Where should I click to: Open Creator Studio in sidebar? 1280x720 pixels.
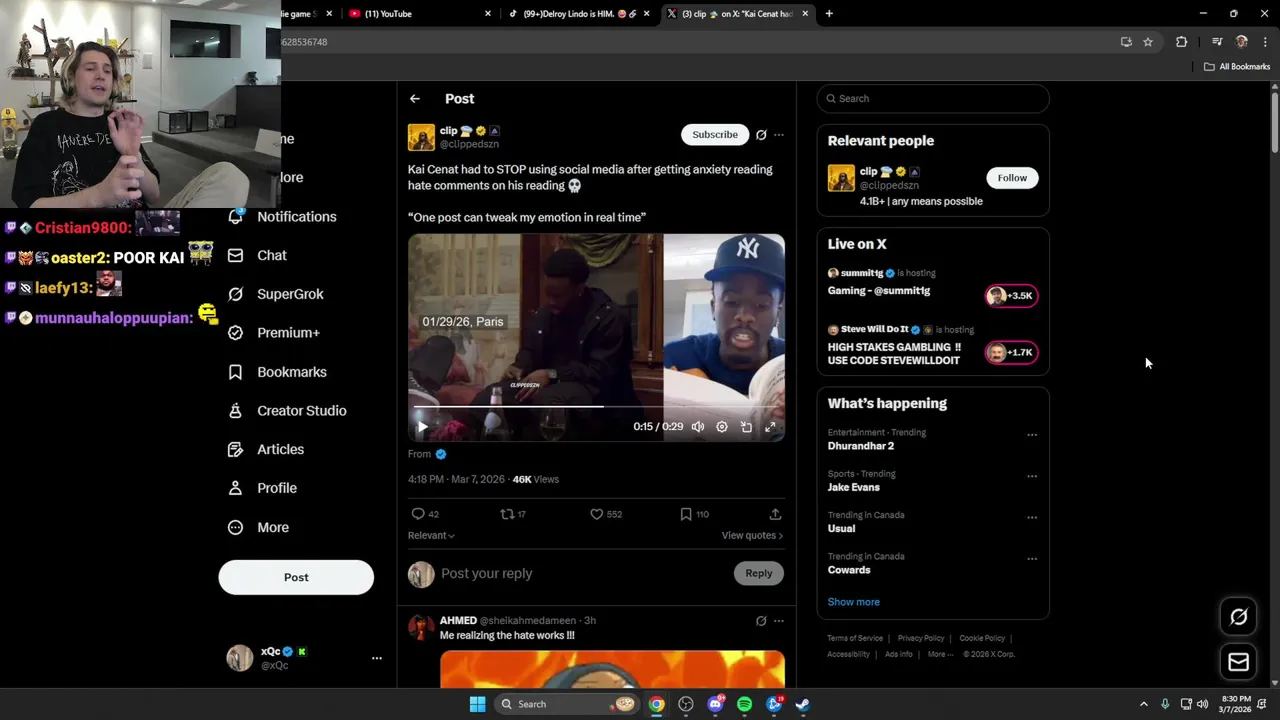287,411
